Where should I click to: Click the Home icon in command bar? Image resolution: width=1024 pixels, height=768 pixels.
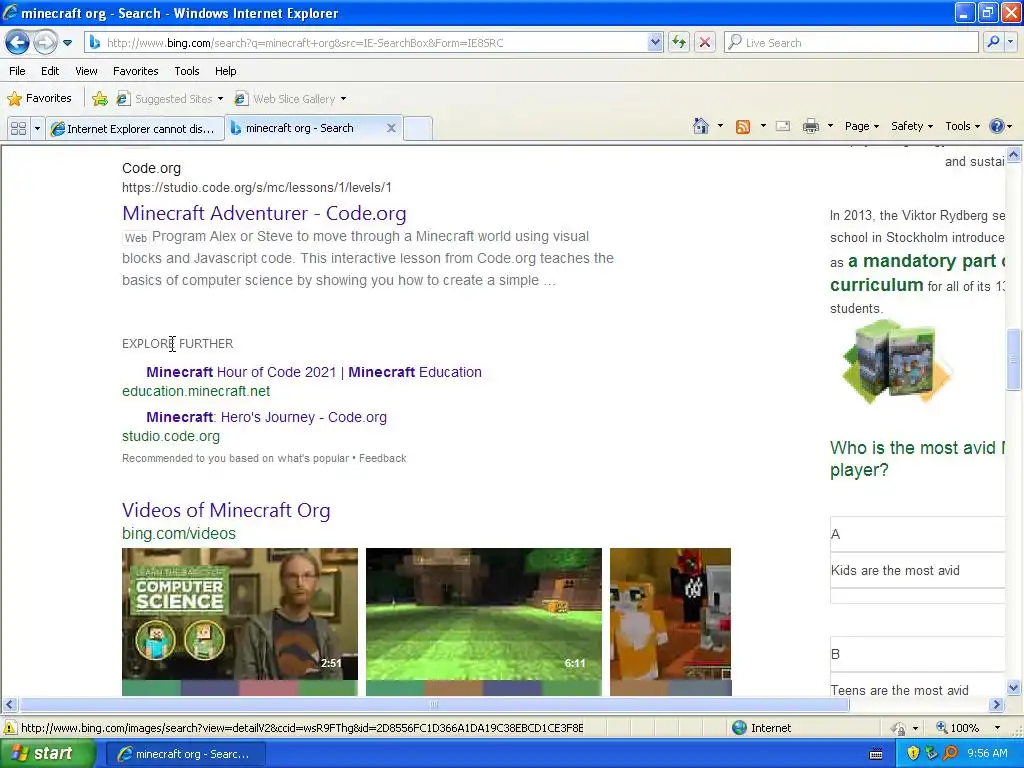(701, 126)
